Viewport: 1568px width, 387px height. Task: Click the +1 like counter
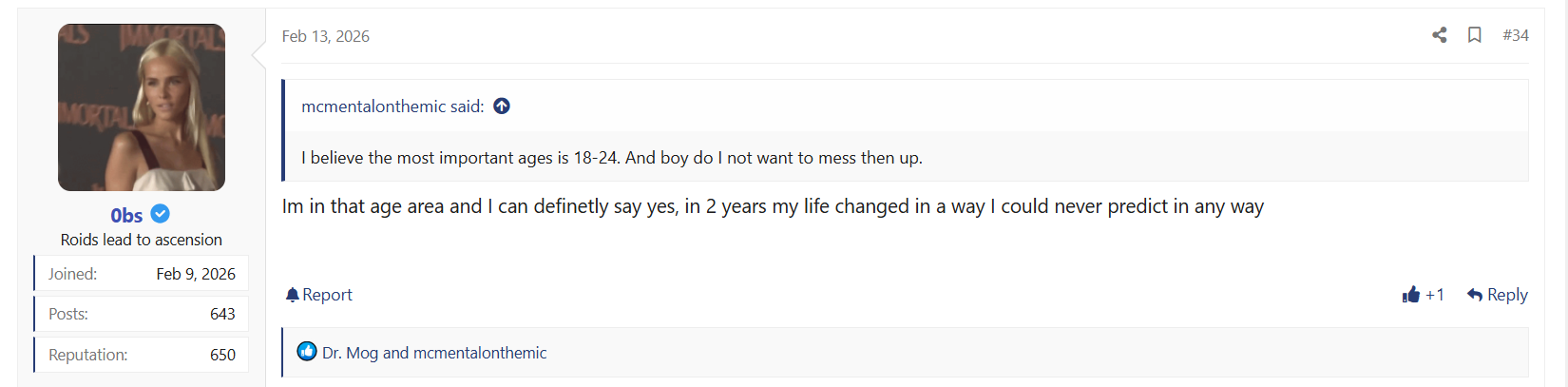(x=1435, y=295)
